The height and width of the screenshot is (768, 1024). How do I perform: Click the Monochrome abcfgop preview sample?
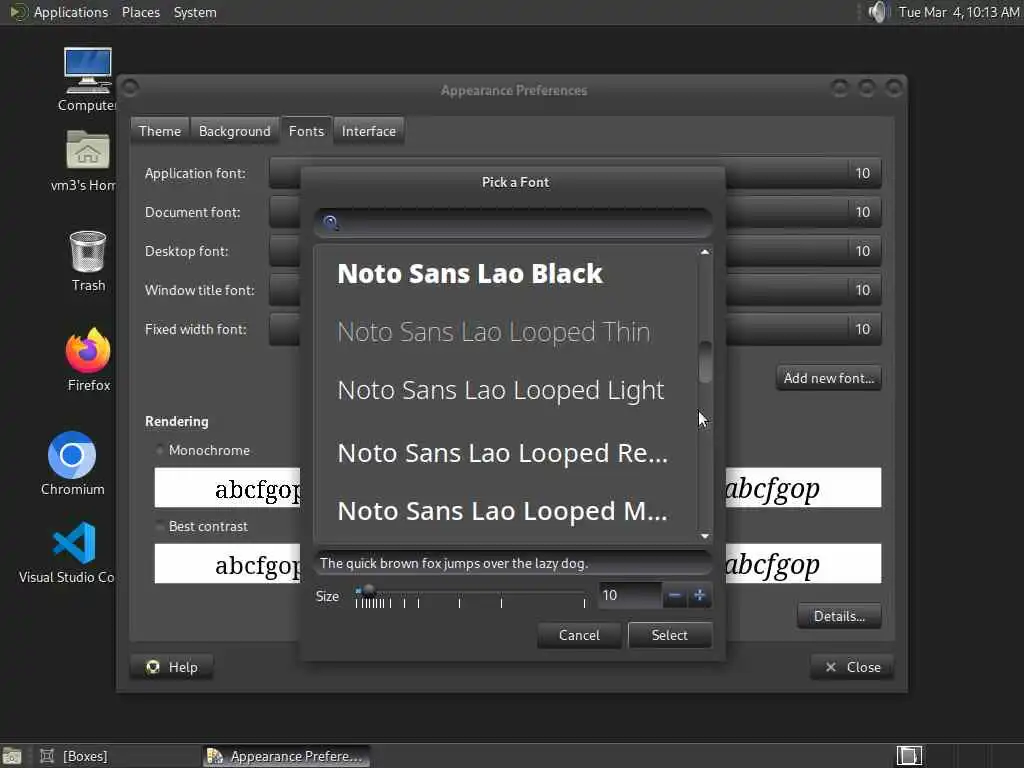point(227,487)
